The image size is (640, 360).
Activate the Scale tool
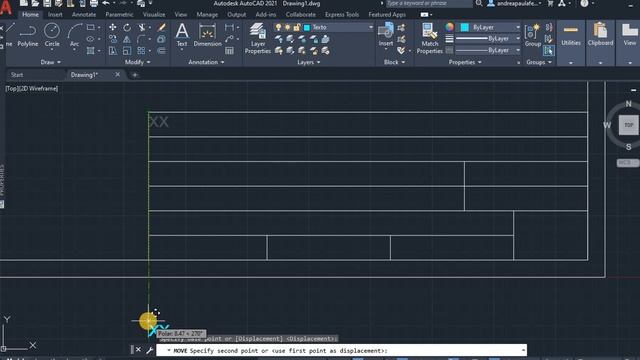click(x=127, y=51)
